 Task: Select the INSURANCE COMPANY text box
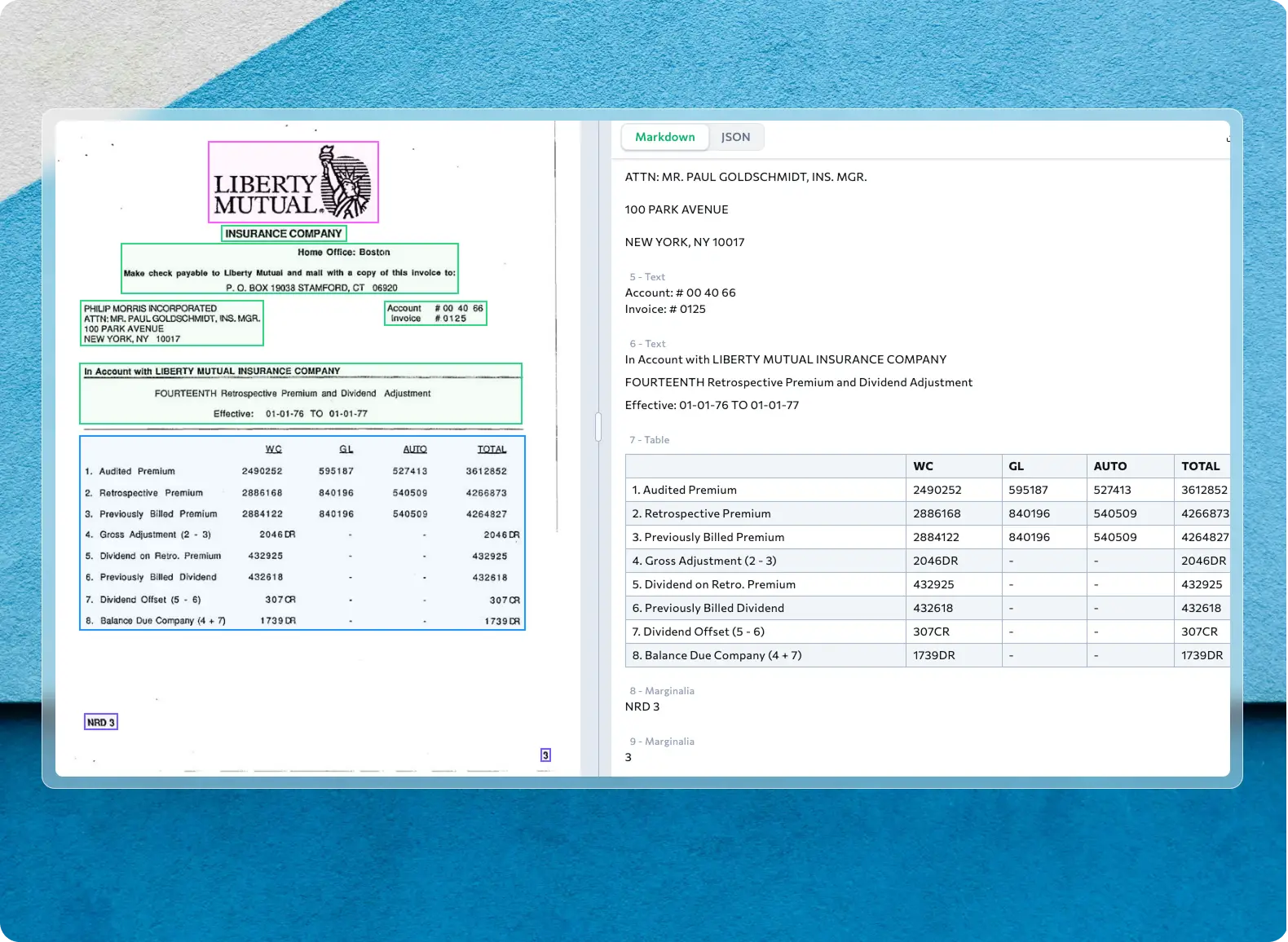(x=284, y=234)
